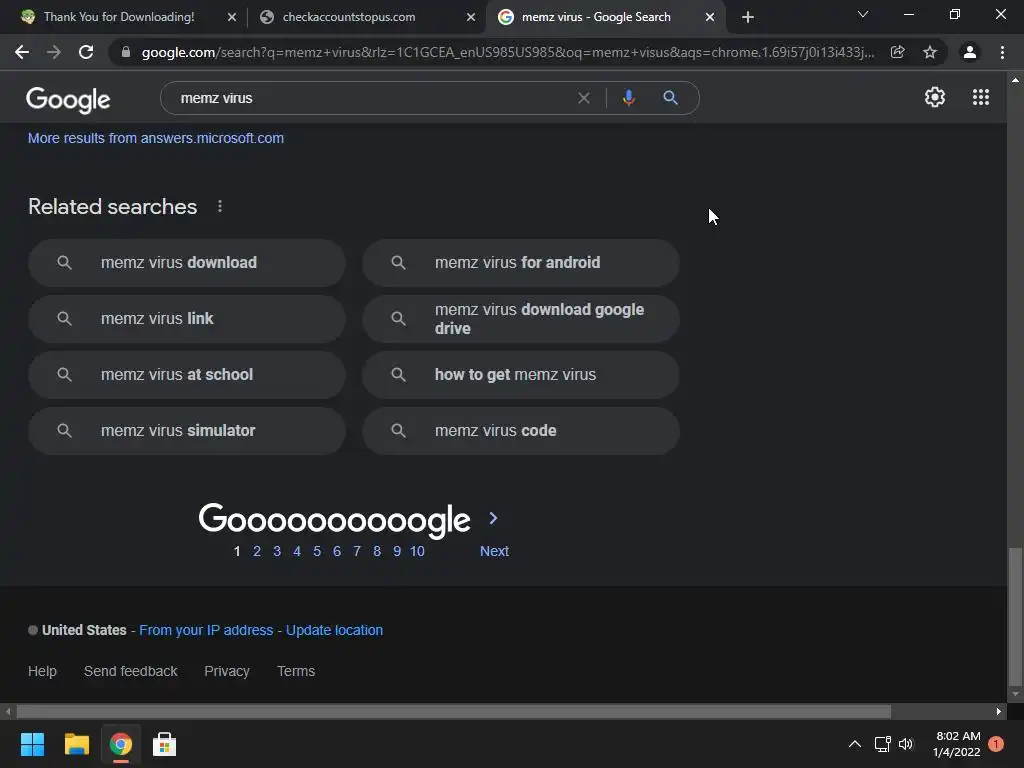This screenshot has height=768, width=1024.
Task: Go to results page 3
Action: 277,551
